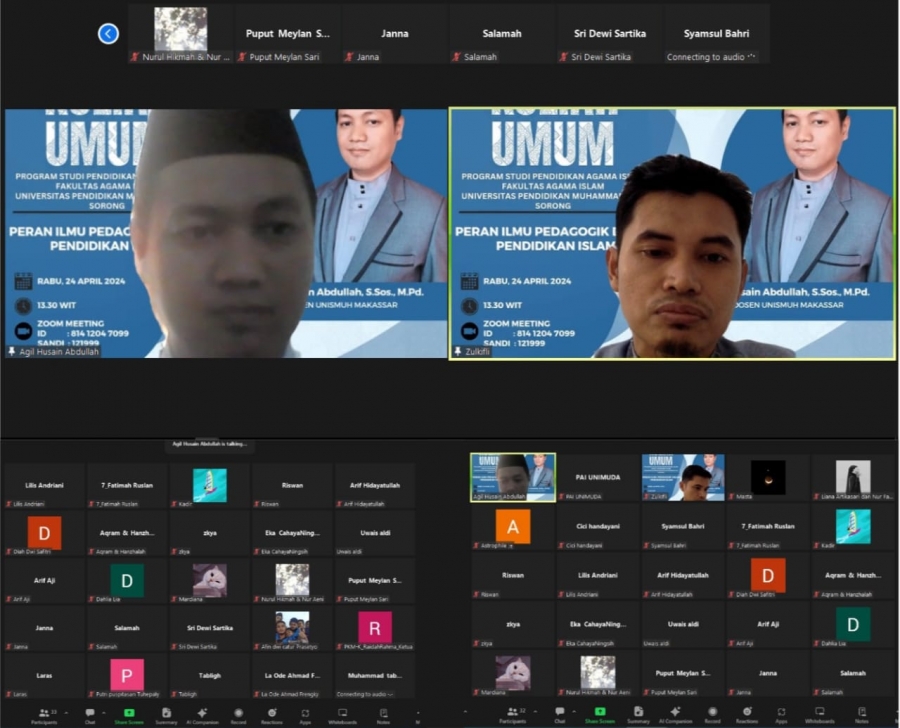This screenshot has height=728, width=900.
Task: Expand the Chat caret in the left window
Action: pyautogui.click(x=103, y=712)
